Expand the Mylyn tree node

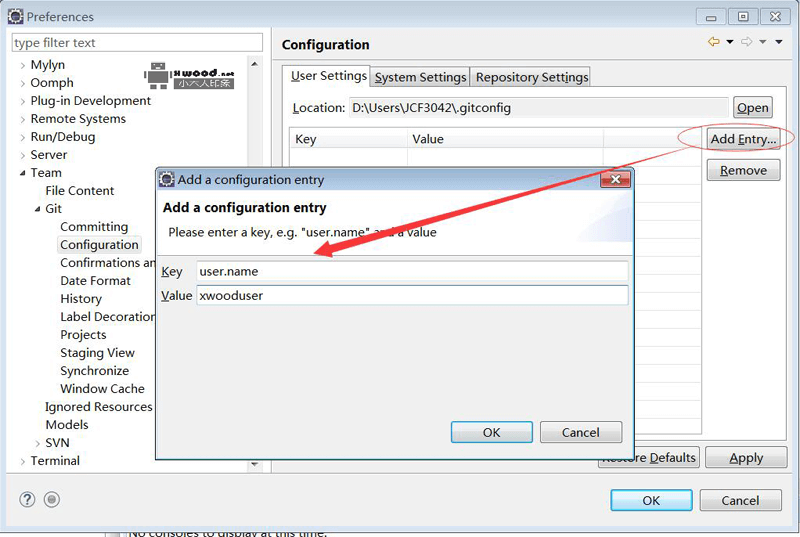[22, 65]
